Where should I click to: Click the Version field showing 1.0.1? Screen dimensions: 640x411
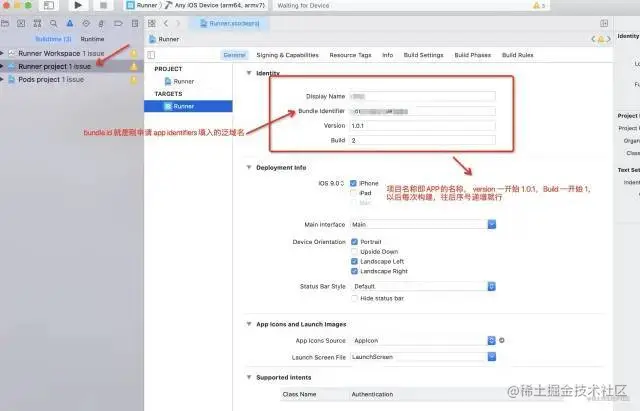(422, 126)
